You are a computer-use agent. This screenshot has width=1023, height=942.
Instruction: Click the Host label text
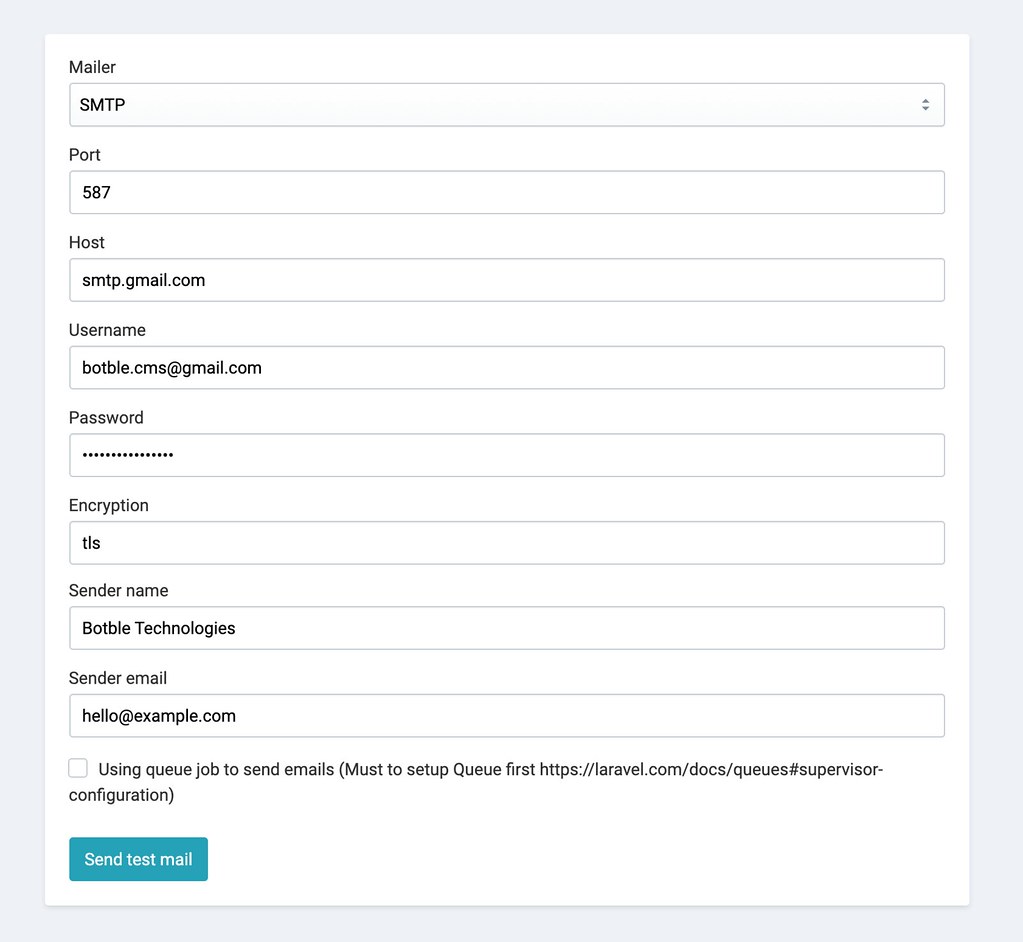[86, 242]
